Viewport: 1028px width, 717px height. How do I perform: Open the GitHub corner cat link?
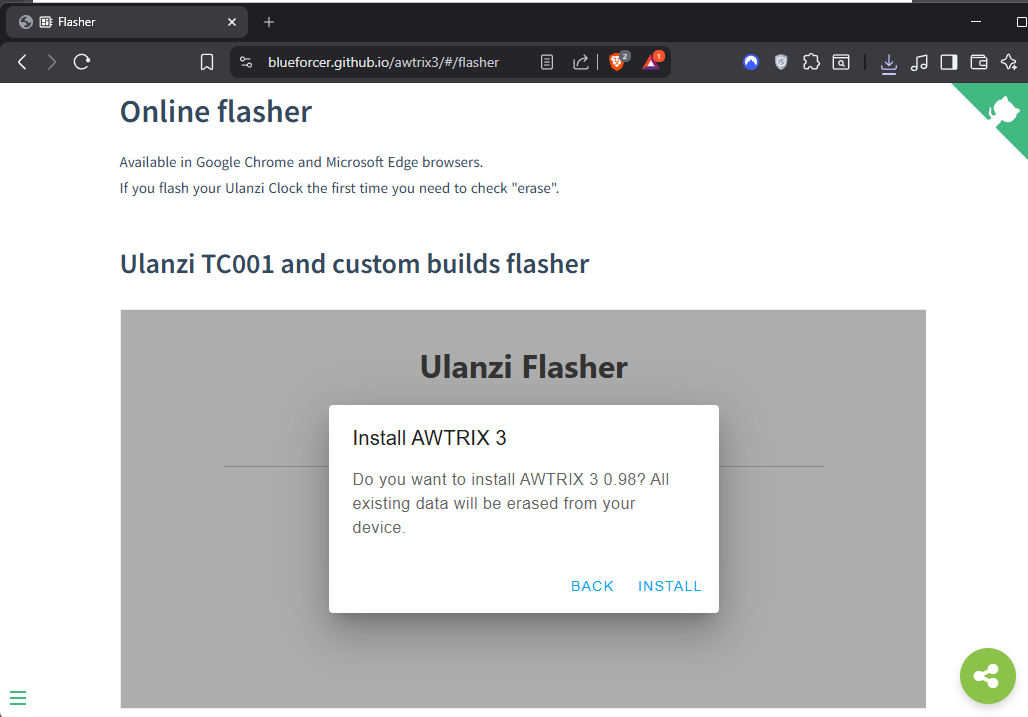[1002, 110]
